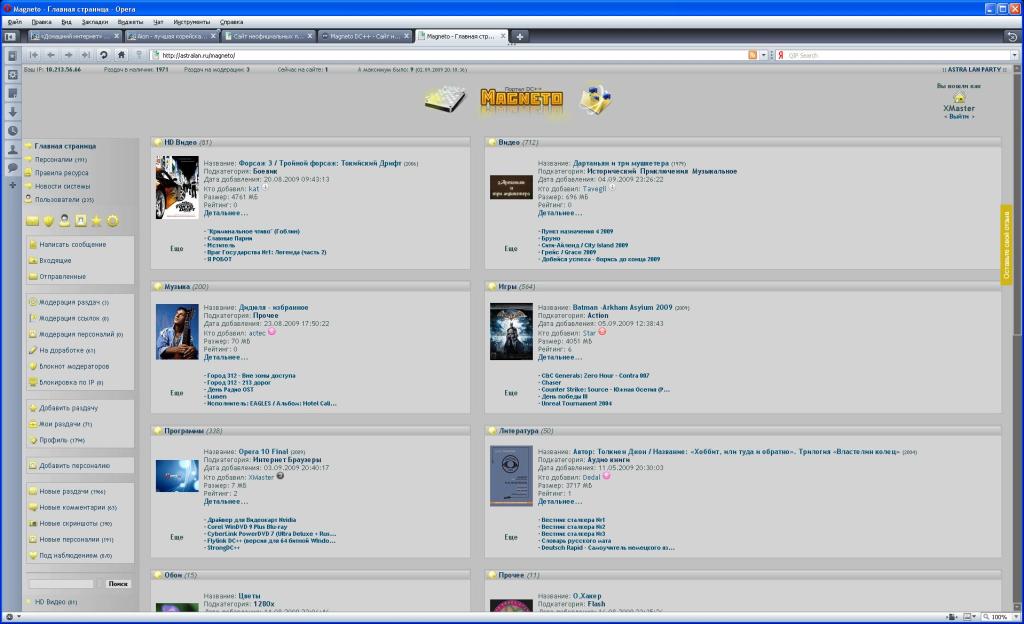Open Написать сообщение link

[72, 245]
